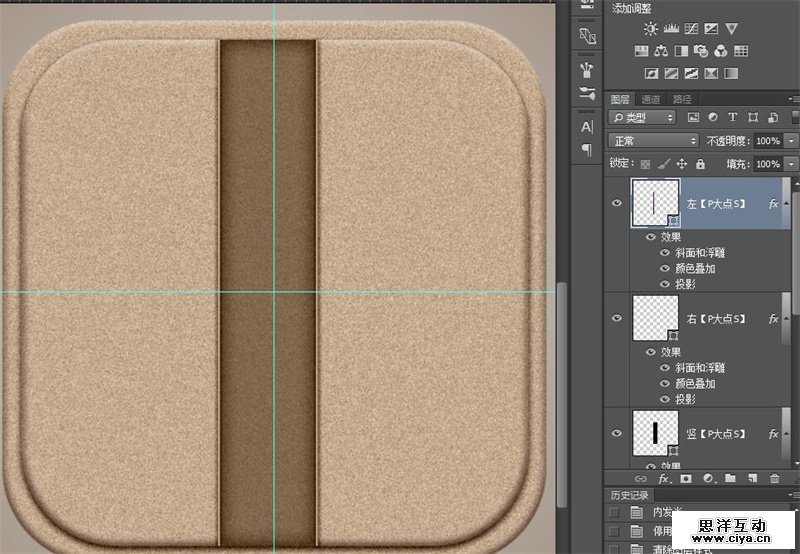Add a layer mask
Viewport: 800px width, 554px height.
tap(685, 479)
